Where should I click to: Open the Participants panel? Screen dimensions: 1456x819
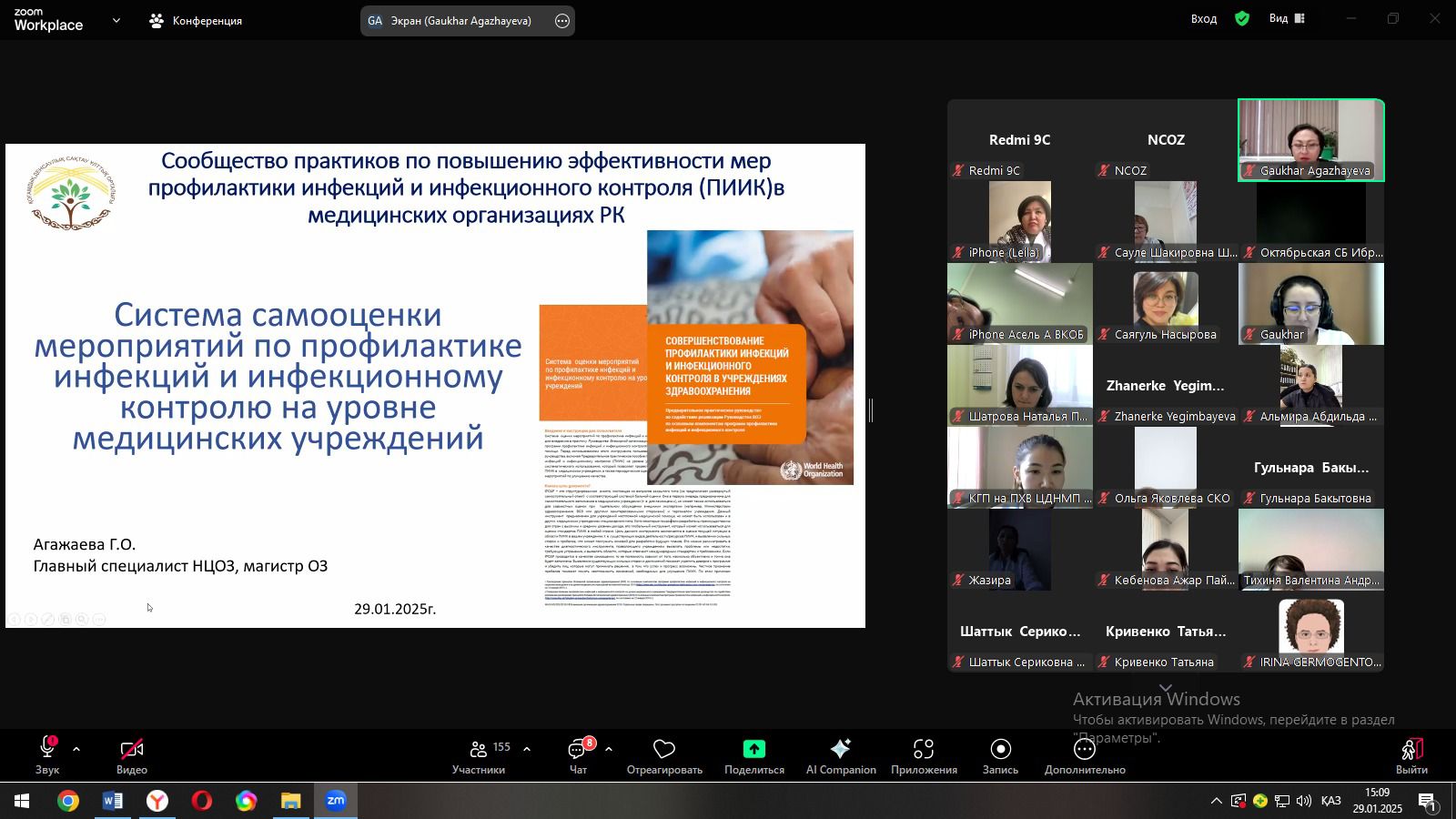click(x=479, y=755)
